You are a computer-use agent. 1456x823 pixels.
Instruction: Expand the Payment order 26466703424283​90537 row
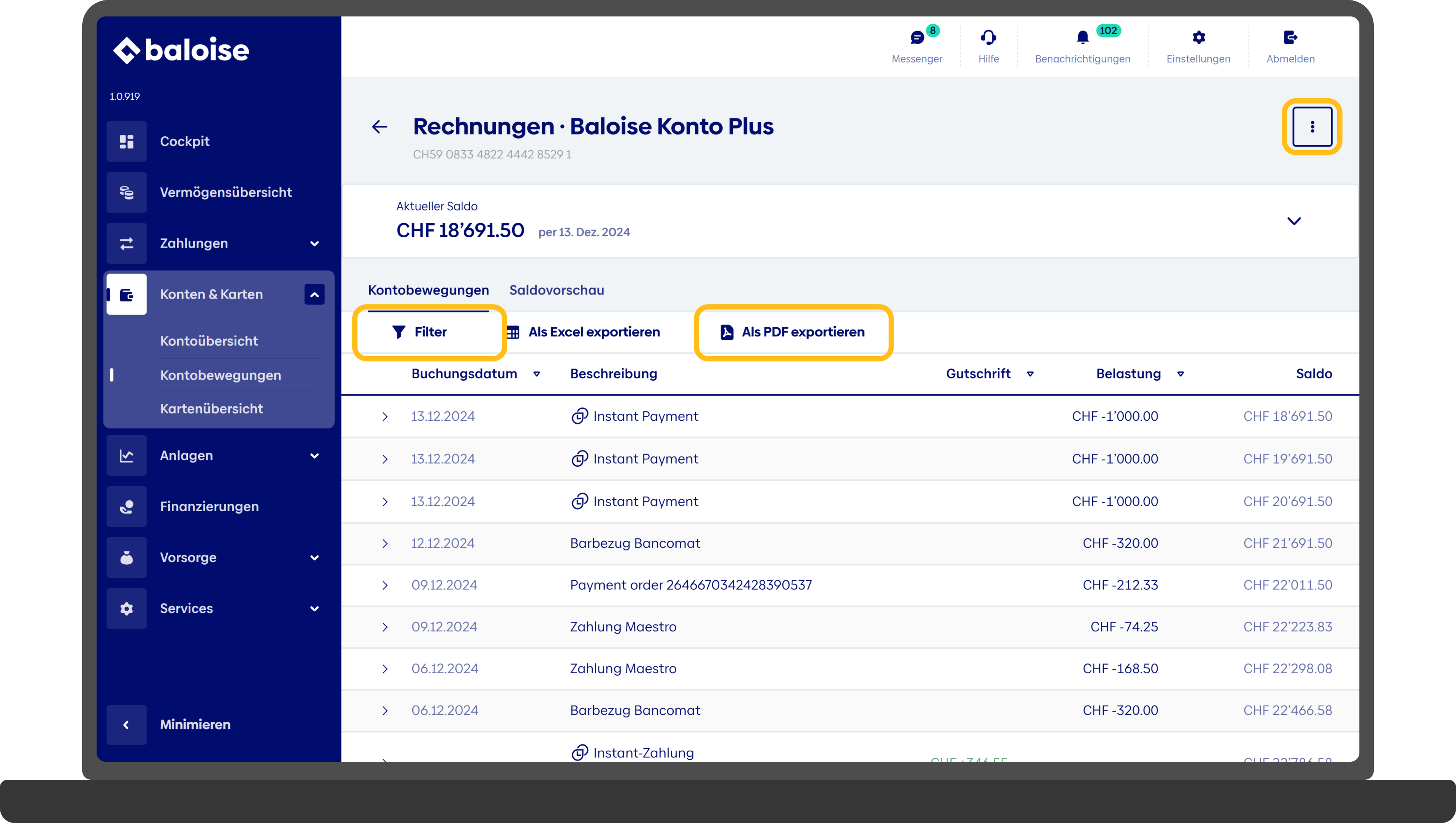coord(385,585)
